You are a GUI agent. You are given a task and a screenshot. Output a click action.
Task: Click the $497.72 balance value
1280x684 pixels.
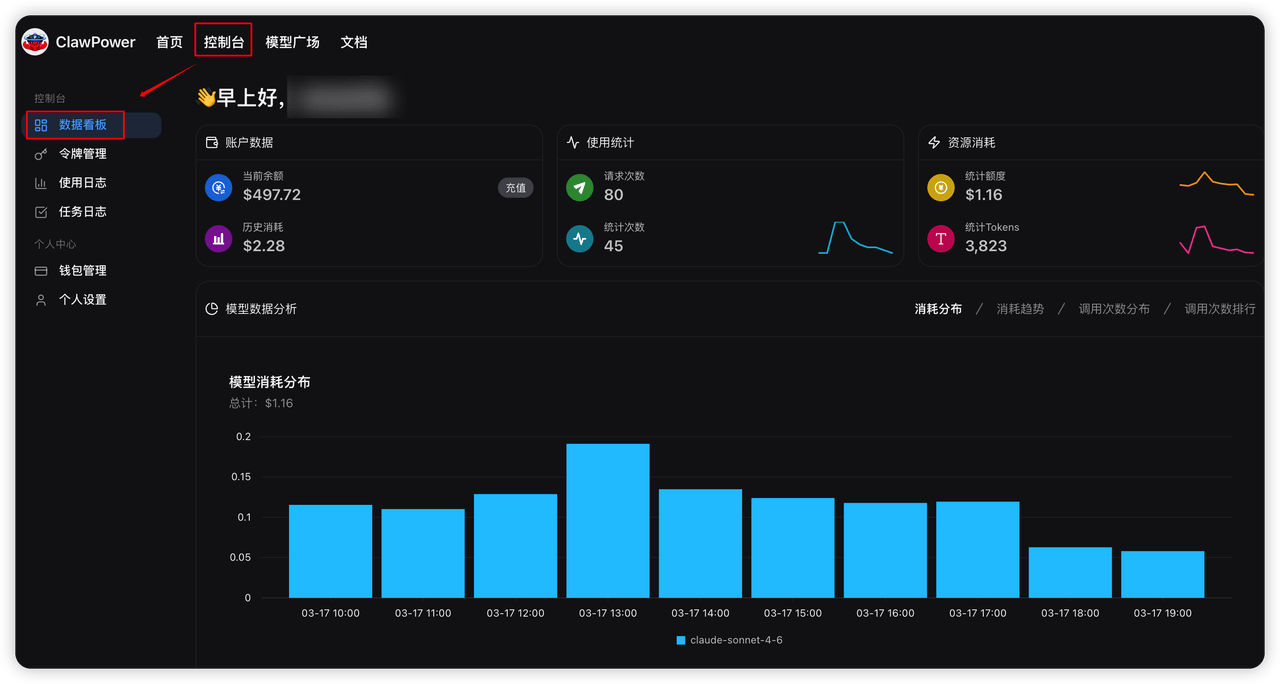click(x=272, y=195)
